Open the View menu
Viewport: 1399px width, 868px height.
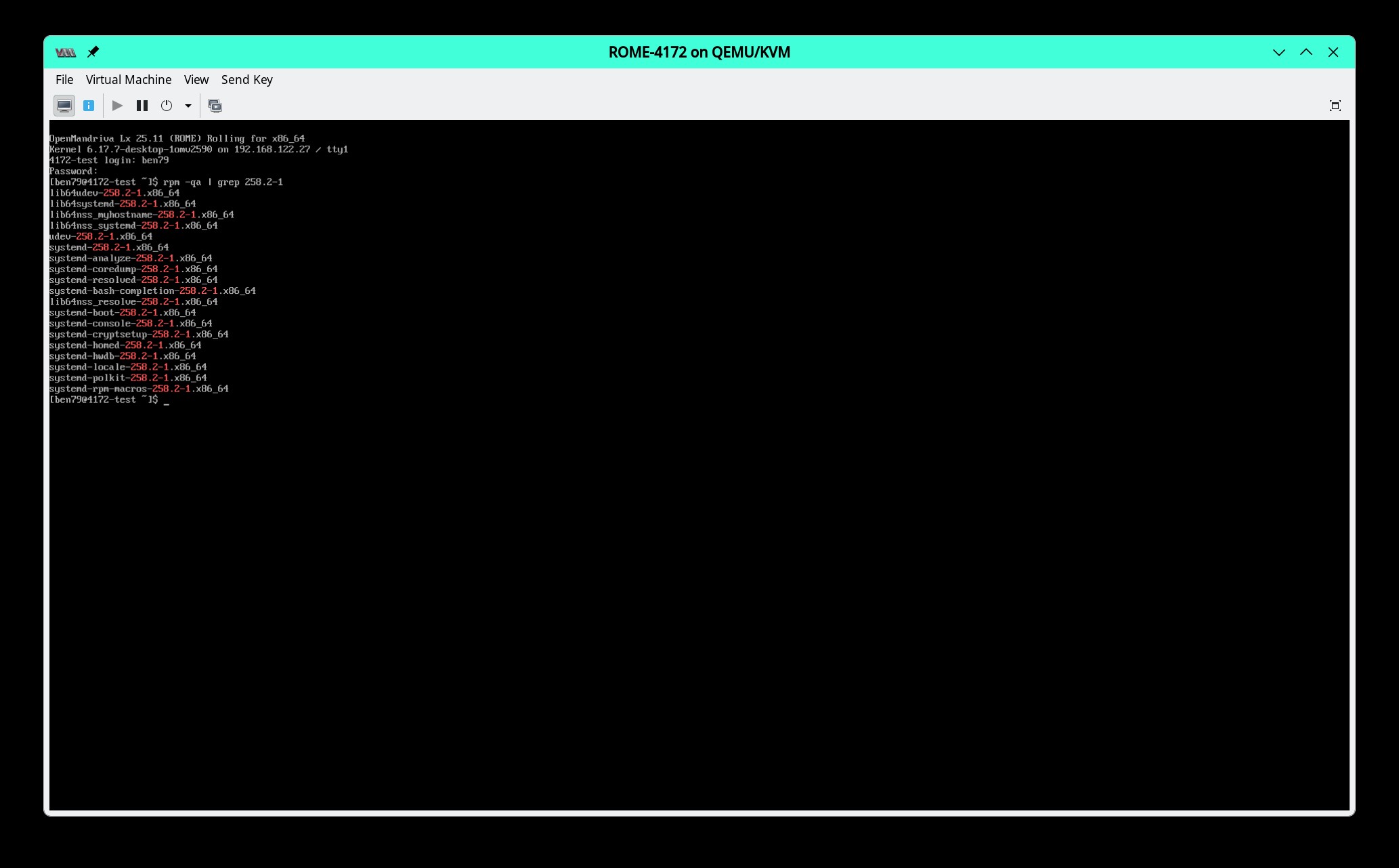[196, 80]
